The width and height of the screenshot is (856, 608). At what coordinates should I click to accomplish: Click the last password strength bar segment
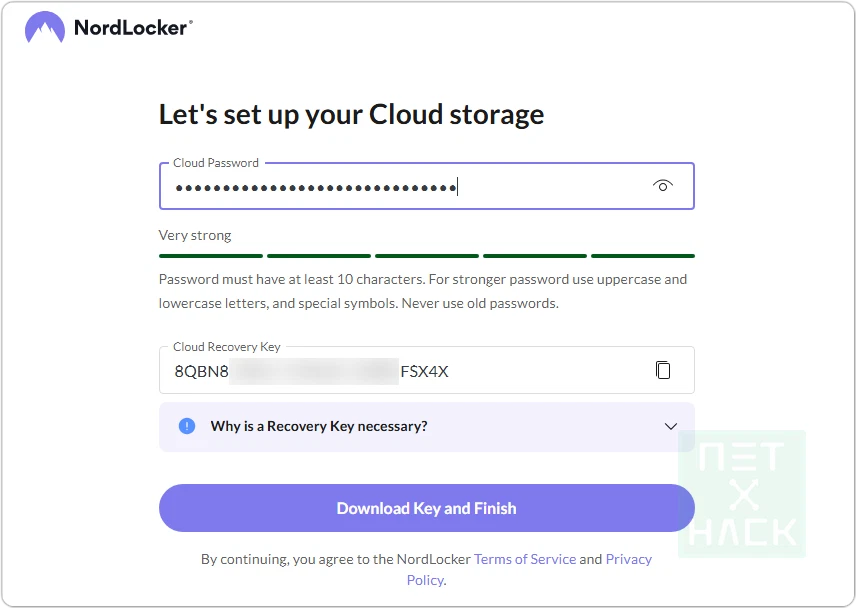[642, 256]
